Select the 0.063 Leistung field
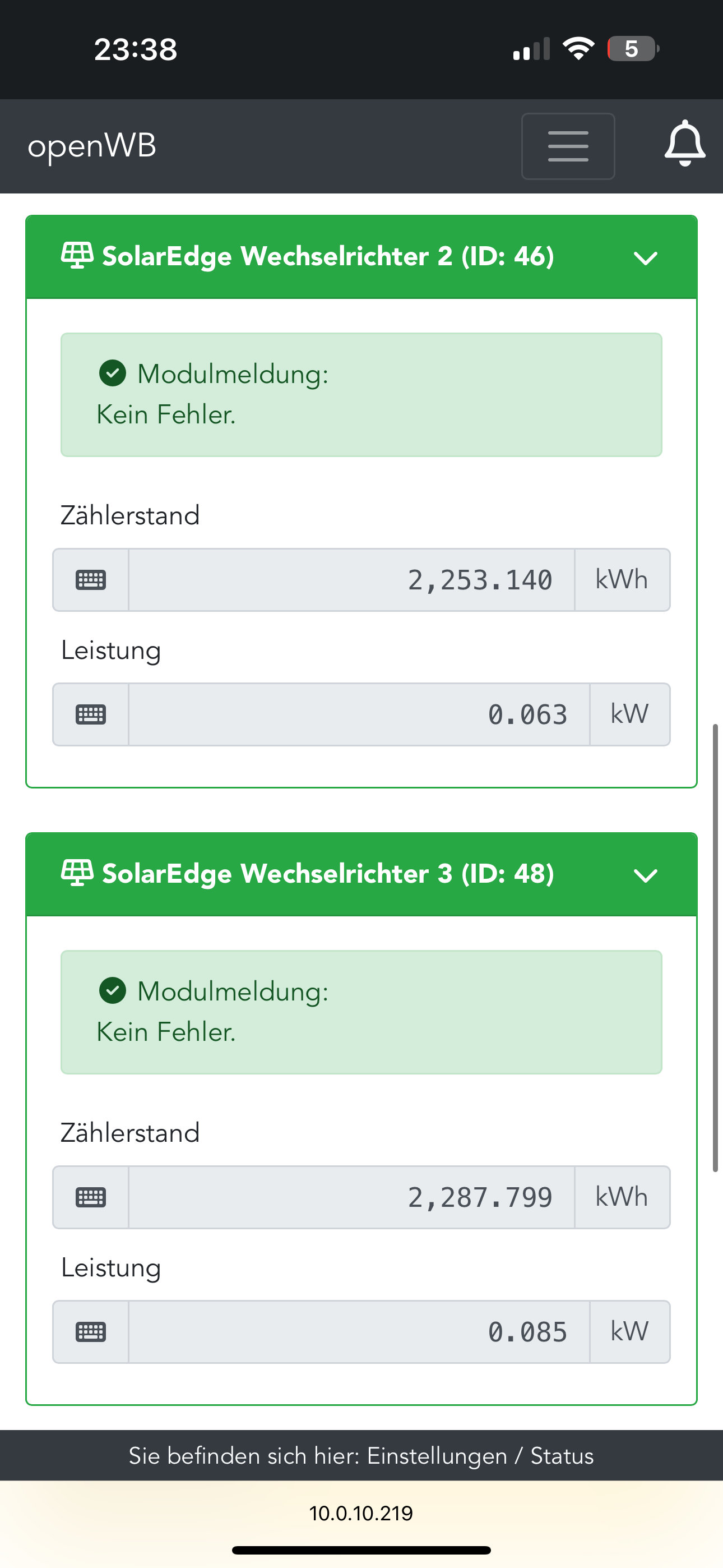The image size is (723, 1568). (x=359, y=714)
